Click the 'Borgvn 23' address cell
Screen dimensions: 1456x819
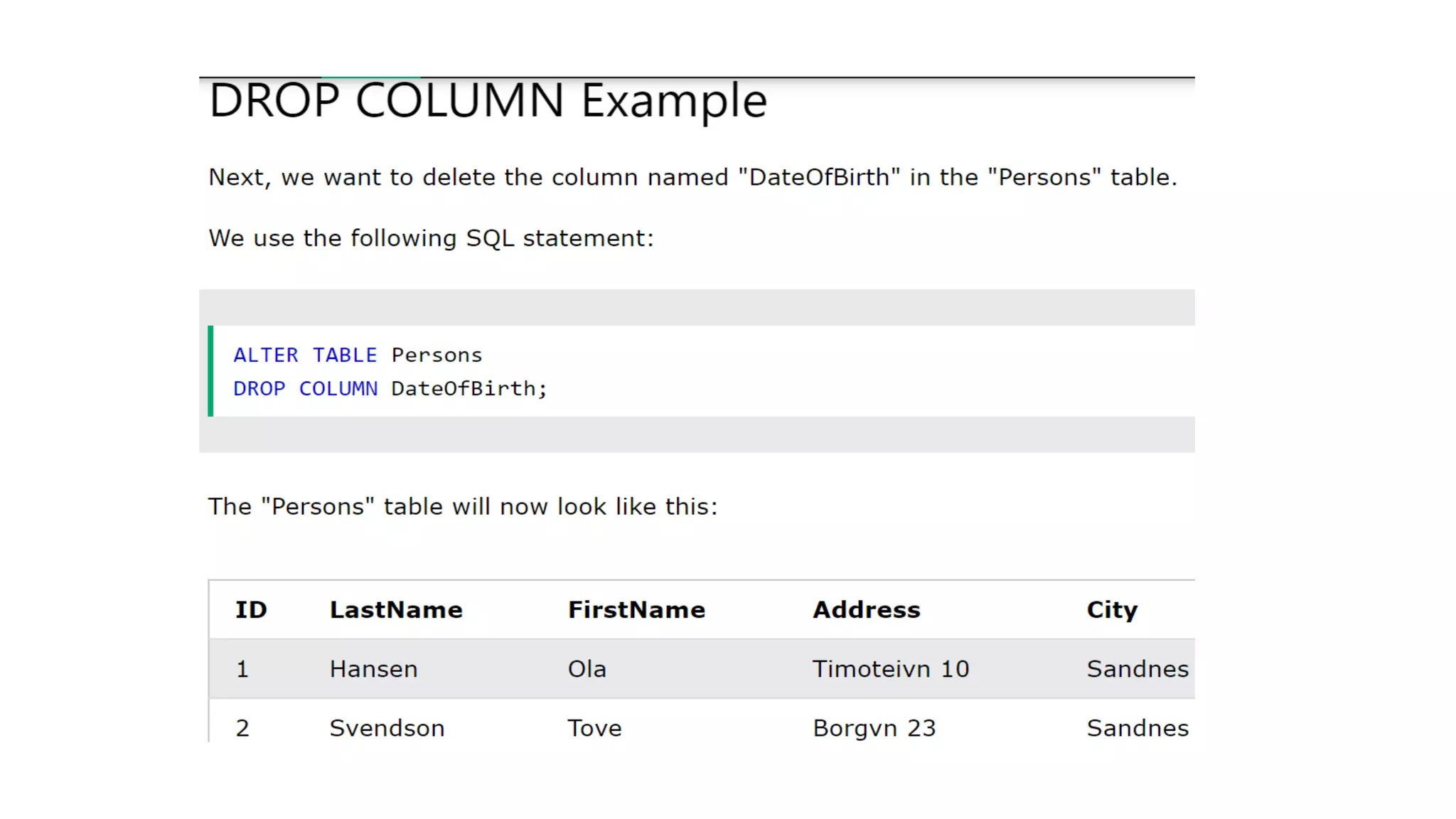pyautogui.click(x=874, y=728)
